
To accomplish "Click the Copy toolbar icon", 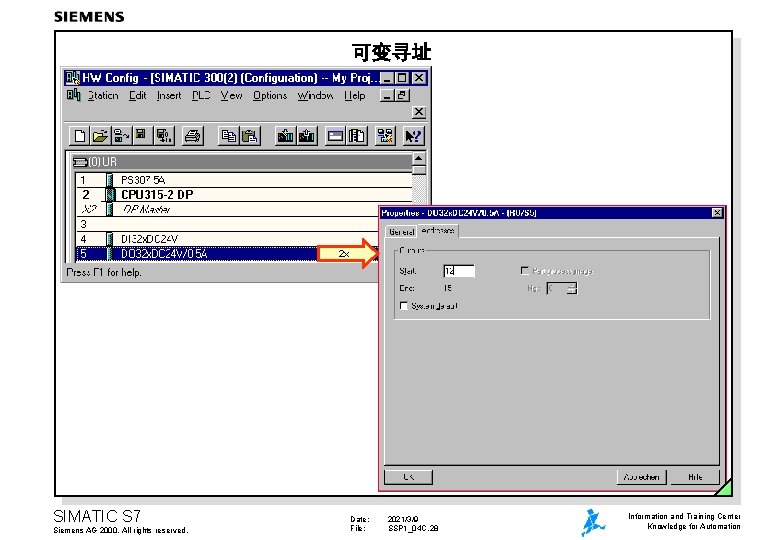I will point(229,136).
